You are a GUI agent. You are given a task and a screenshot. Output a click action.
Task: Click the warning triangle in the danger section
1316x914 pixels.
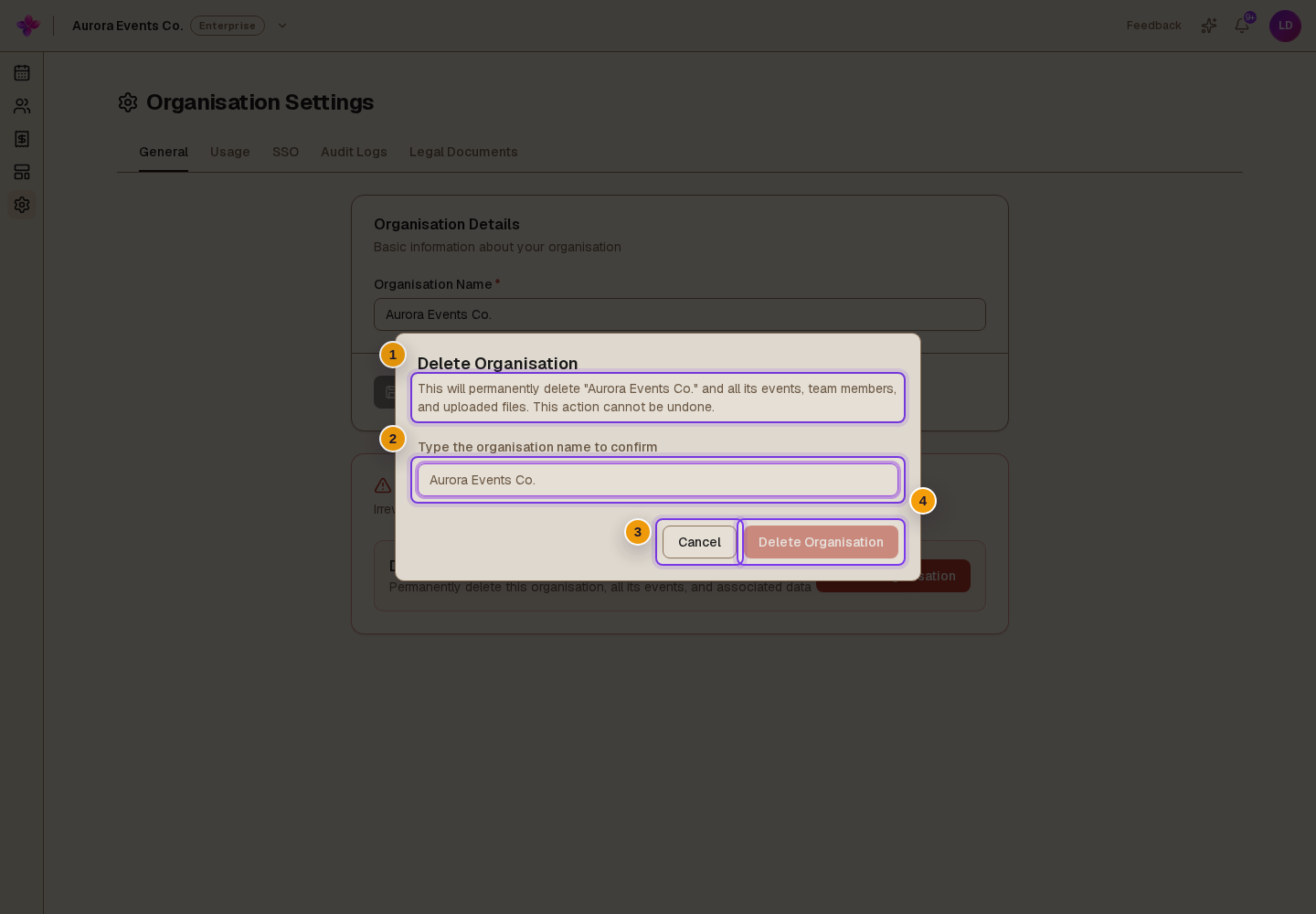pos(383,485)
